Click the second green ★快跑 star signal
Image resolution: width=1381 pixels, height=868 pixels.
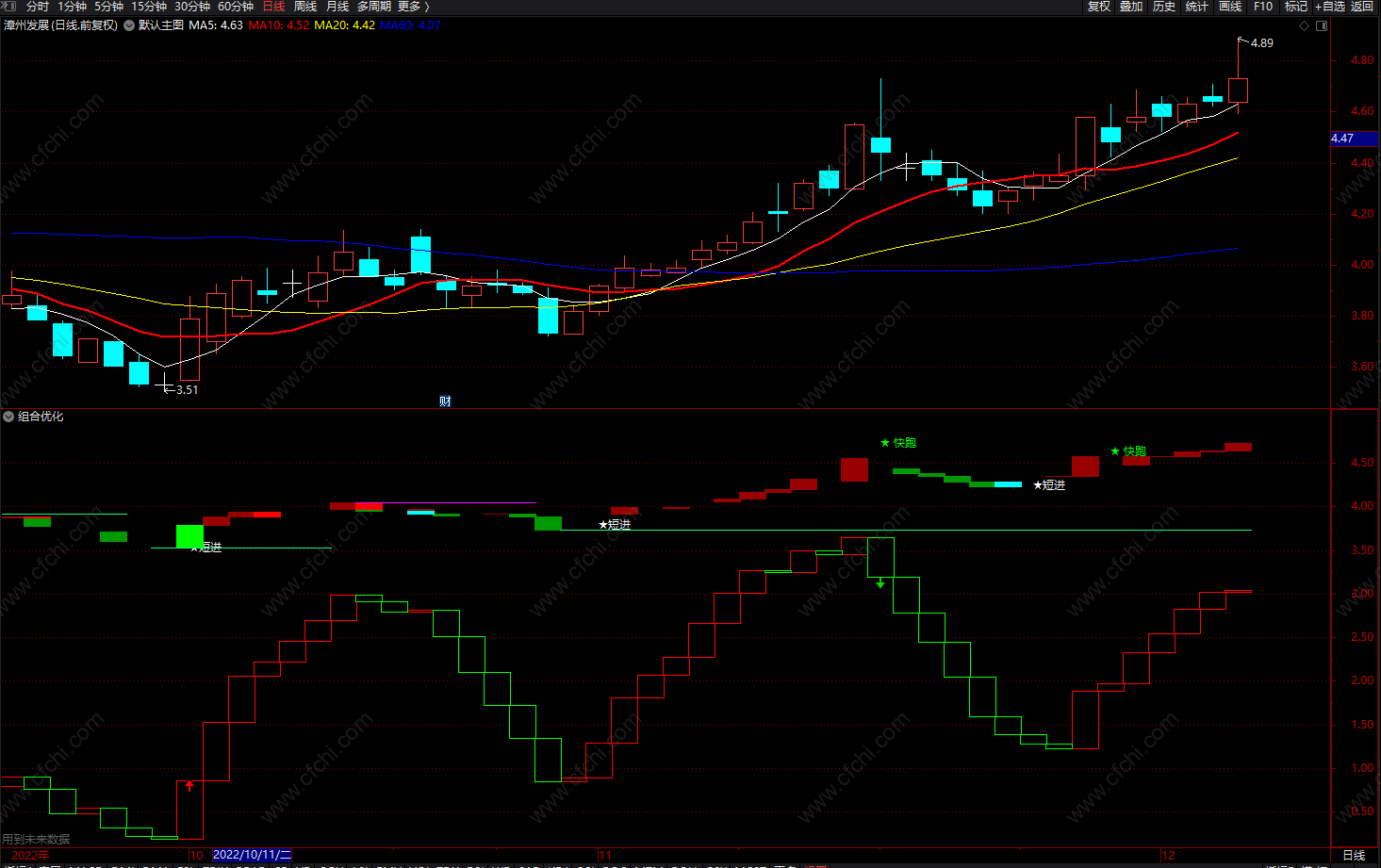pyautogui.click(x=1128, y=451)
